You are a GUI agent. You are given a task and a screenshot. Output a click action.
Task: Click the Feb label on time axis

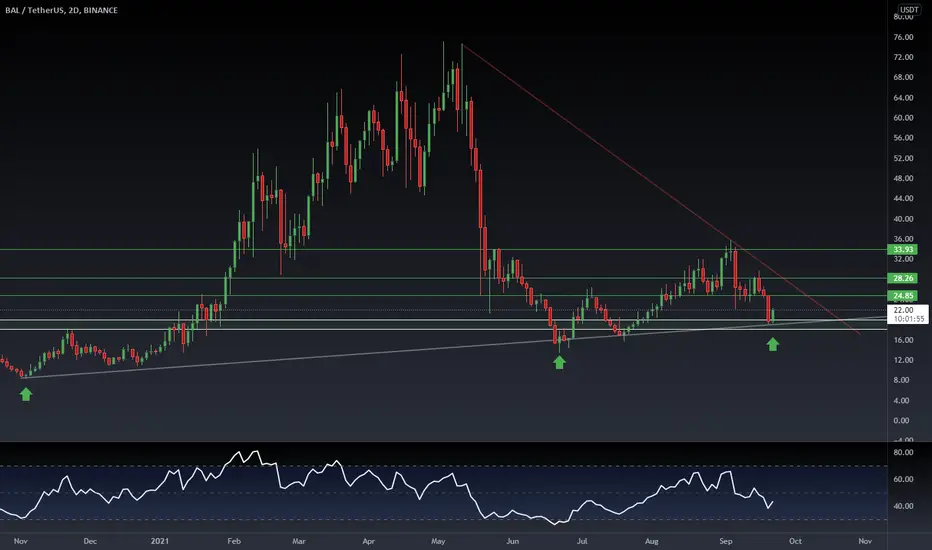coord(234,541)
